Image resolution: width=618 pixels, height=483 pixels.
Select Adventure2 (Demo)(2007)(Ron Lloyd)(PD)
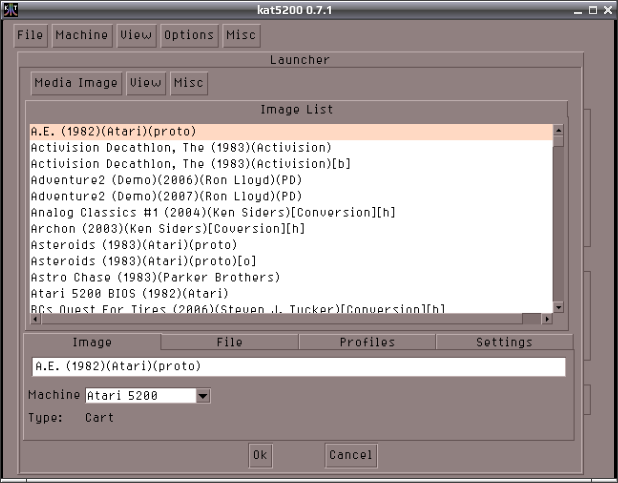point(291,196)
